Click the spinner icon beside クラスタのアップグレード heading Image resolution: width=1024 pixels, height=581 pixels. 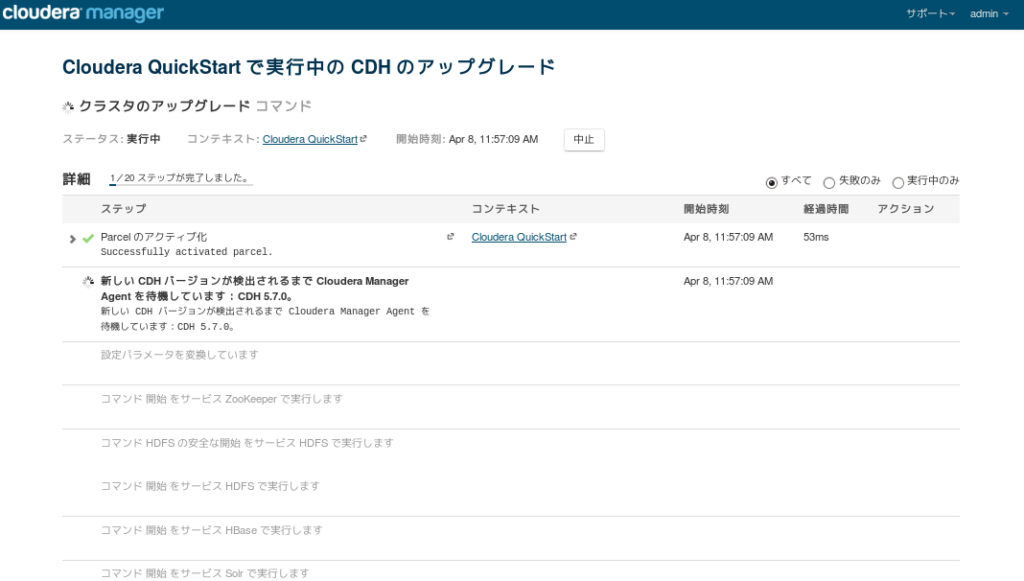pos(68,106)
